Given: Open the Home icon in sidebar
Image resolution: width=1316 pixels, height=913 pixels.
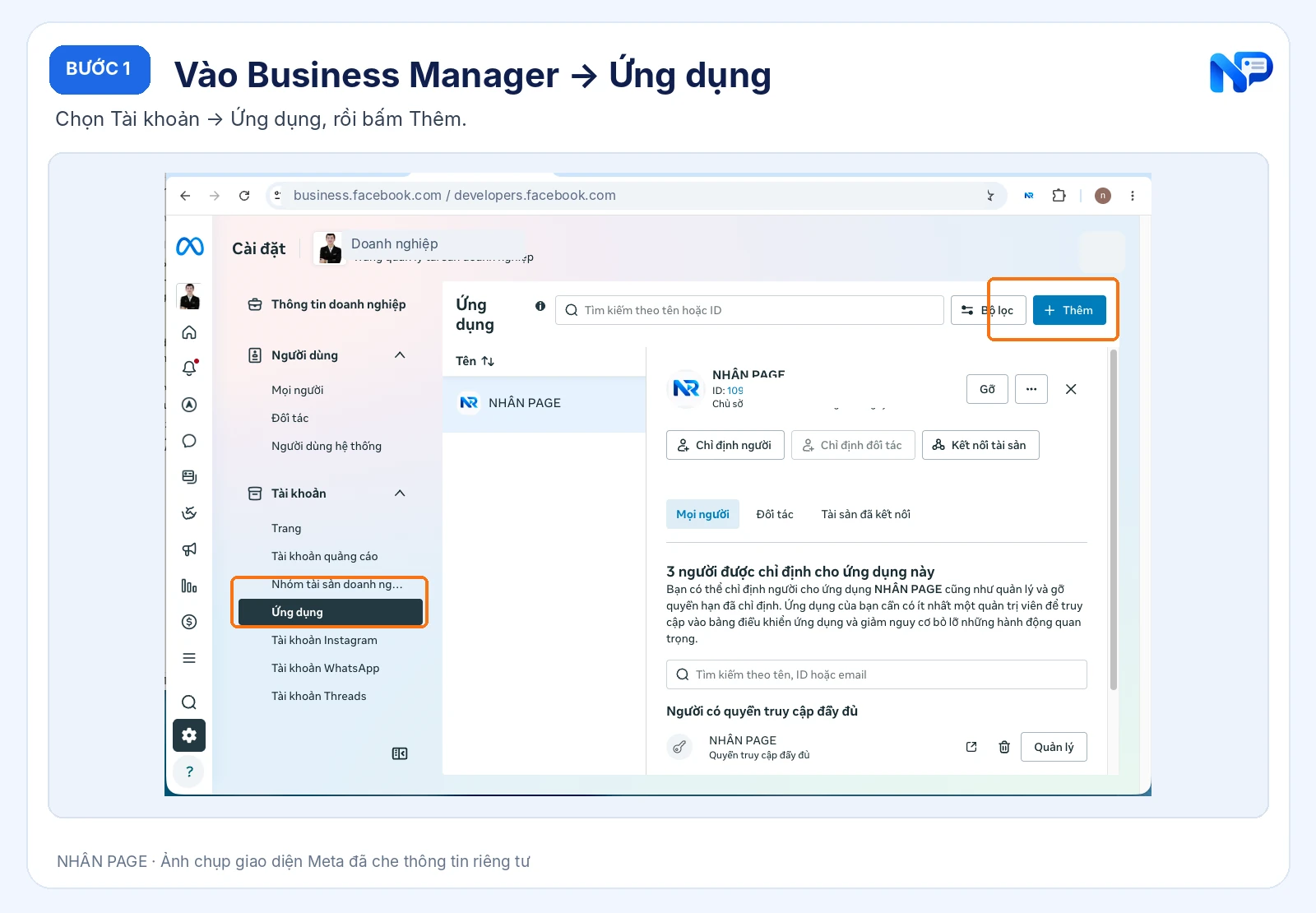Looking at the screenshot, I should 189,332.
